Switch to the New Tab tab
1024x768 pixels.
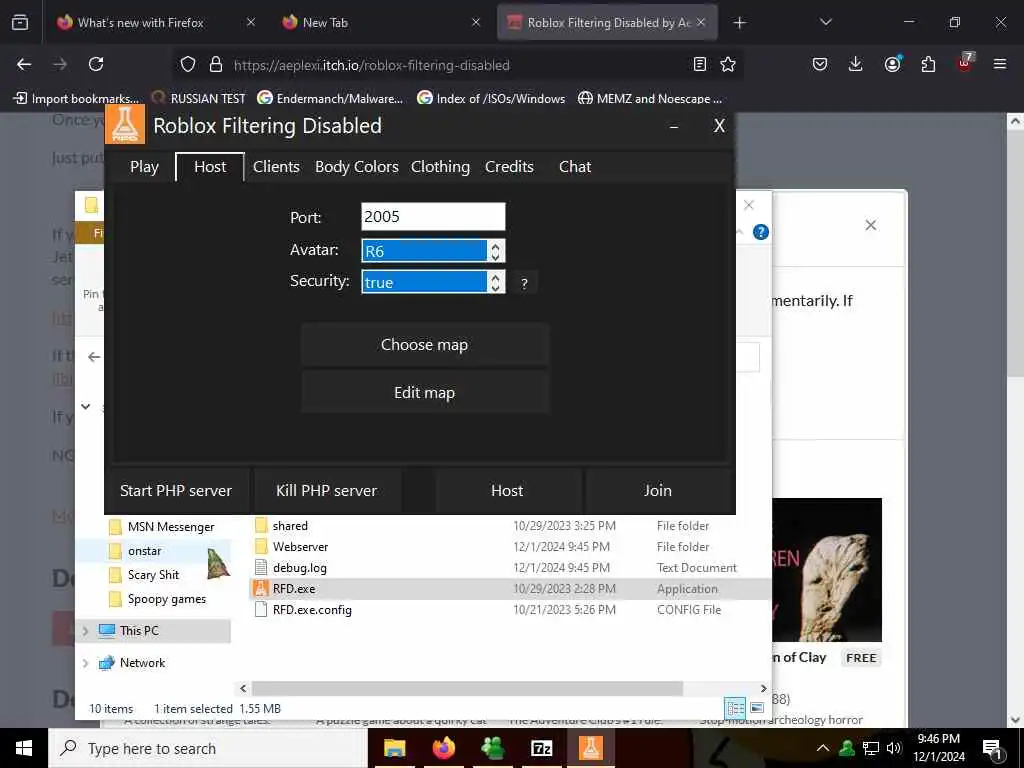[325, 23]
